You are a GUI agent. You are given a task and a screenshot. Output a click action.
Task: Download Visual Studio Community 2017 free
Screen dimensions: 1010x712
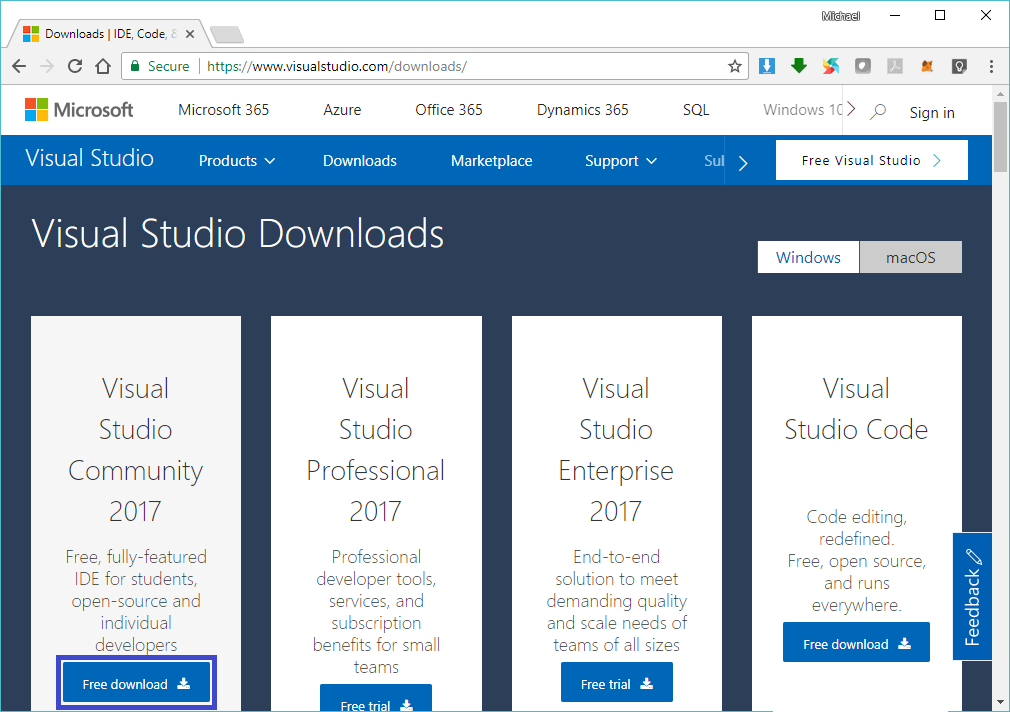point(136,684)
